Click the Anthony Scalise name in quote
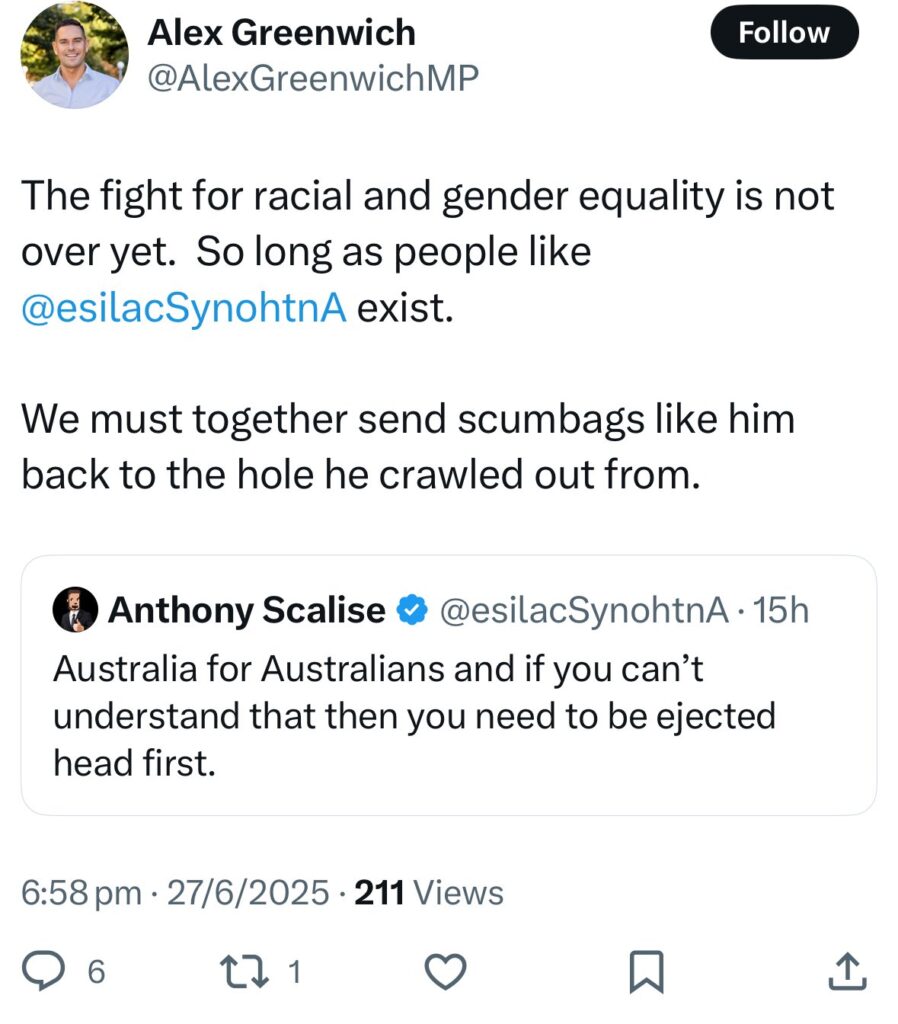The image size is (898, 1024). click(247, 610)
